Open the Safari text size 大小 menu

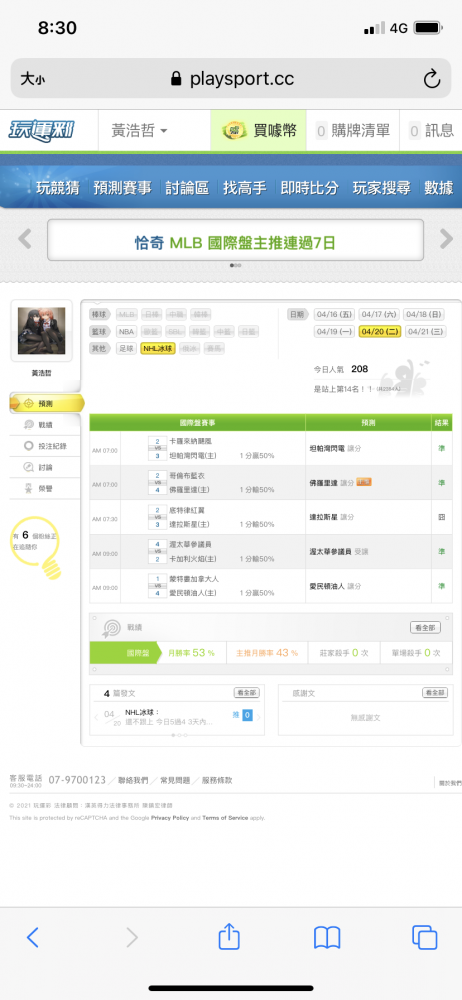click(33, 79)
